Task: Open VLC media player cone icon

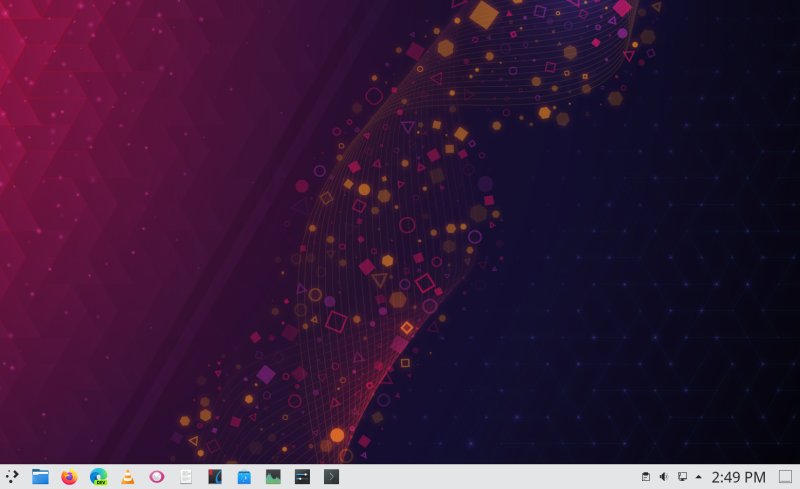Action: [128, 477]
